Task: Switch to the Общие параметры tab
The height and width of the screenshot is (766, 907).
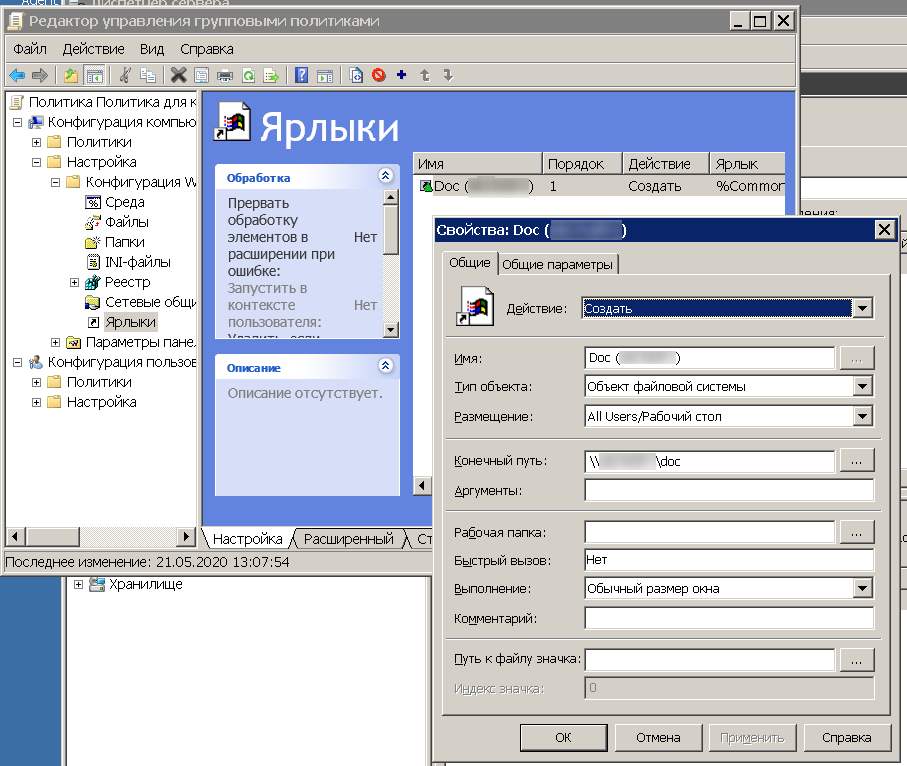Action: coord(557,264)
